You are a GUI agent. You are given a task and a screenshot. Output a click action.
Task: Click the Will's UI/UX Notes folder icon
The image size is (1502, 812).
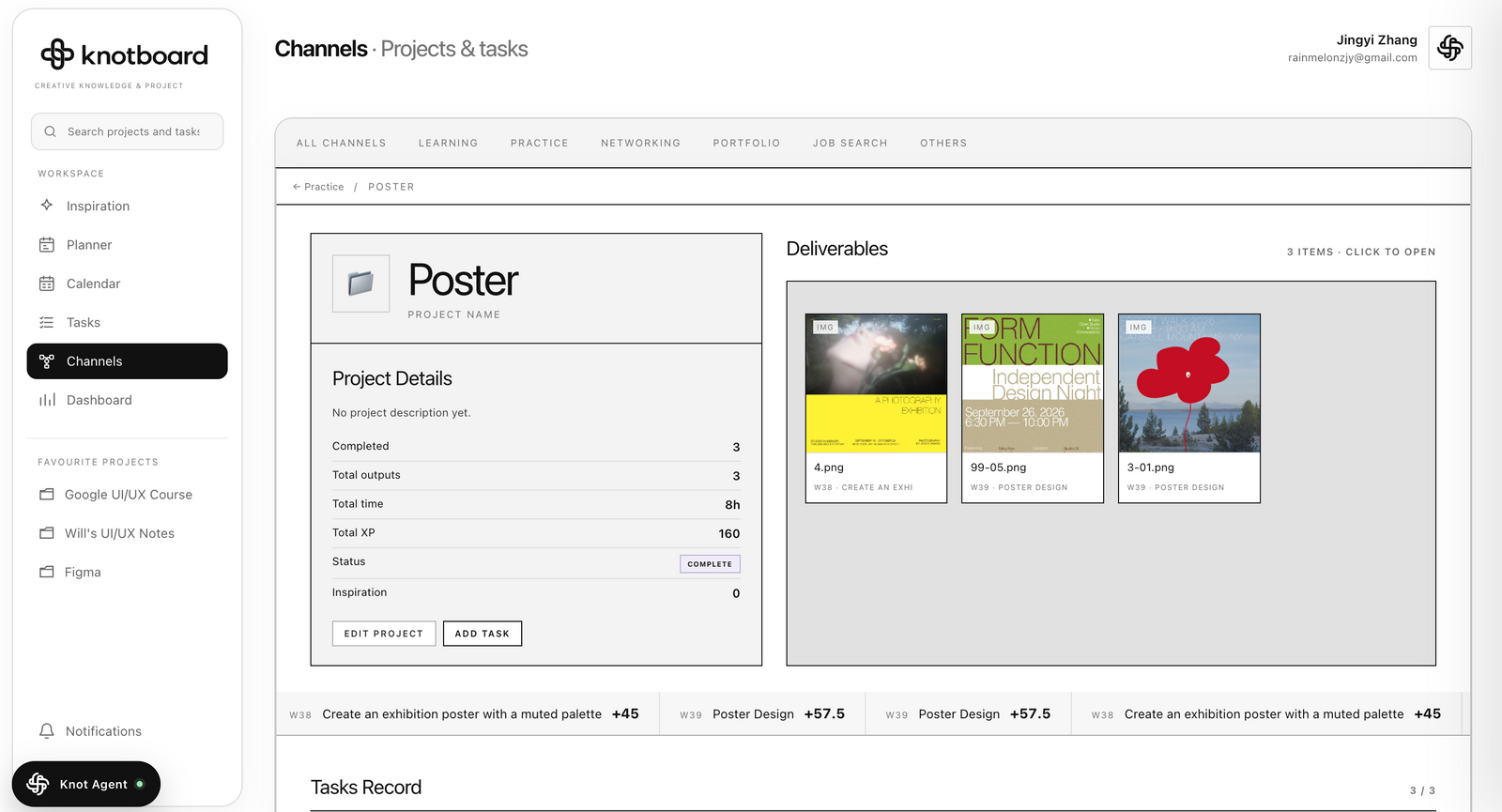(x=47, y=533)
